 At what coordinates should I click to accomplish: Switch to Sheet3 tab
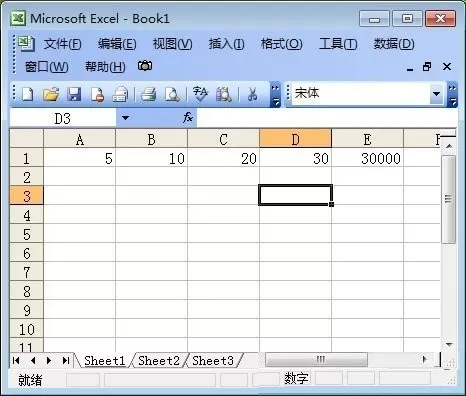[213, 361]
